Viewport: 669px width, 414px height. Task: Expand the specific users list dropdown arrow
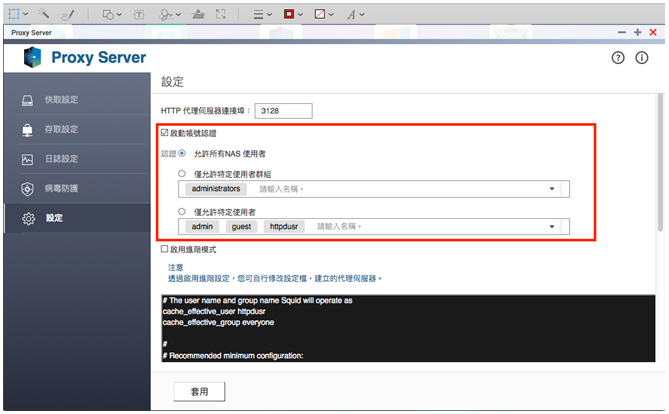552,227
